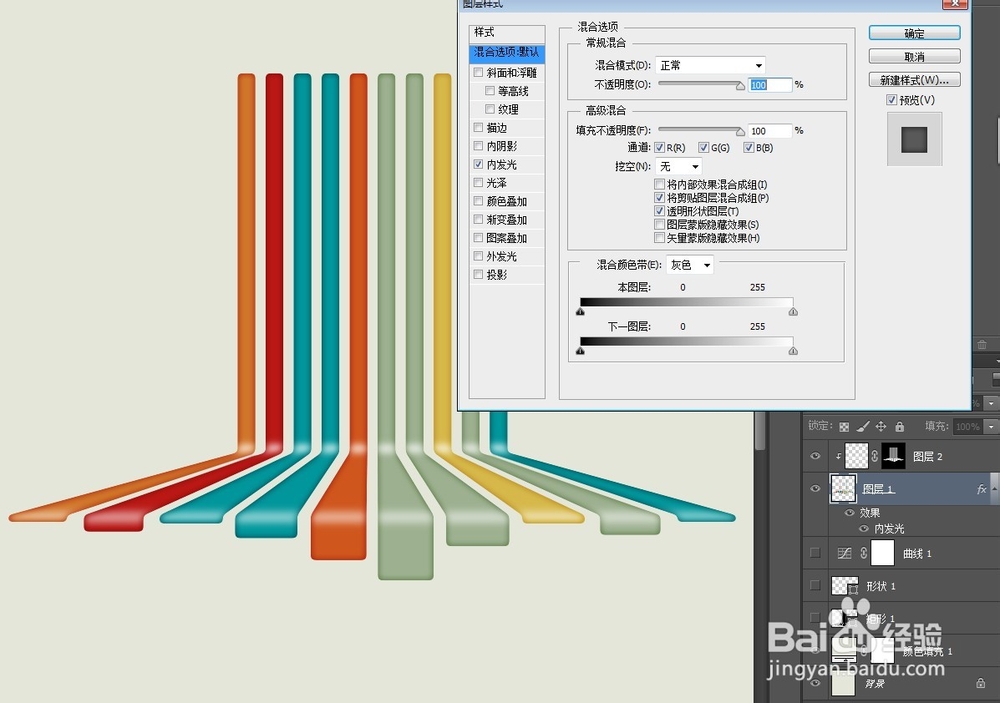Click the 取消 cancel button
The image size is (1000, 703).
point(915,57)
